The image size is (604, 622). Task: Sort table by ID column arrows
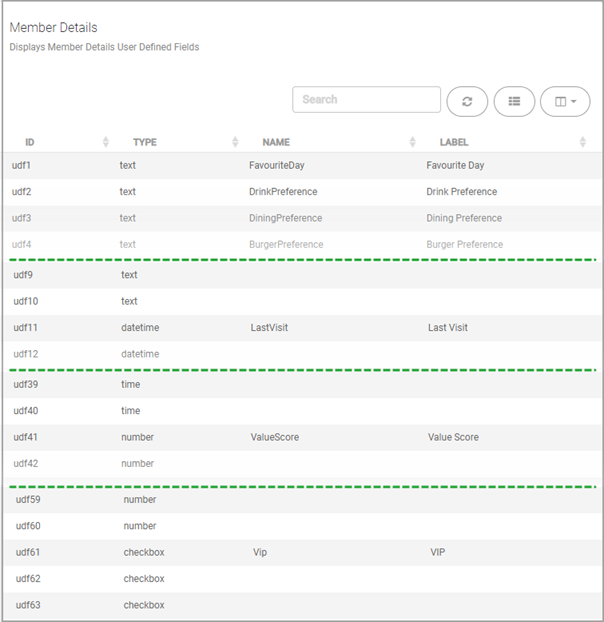click(x=105, y=142)
